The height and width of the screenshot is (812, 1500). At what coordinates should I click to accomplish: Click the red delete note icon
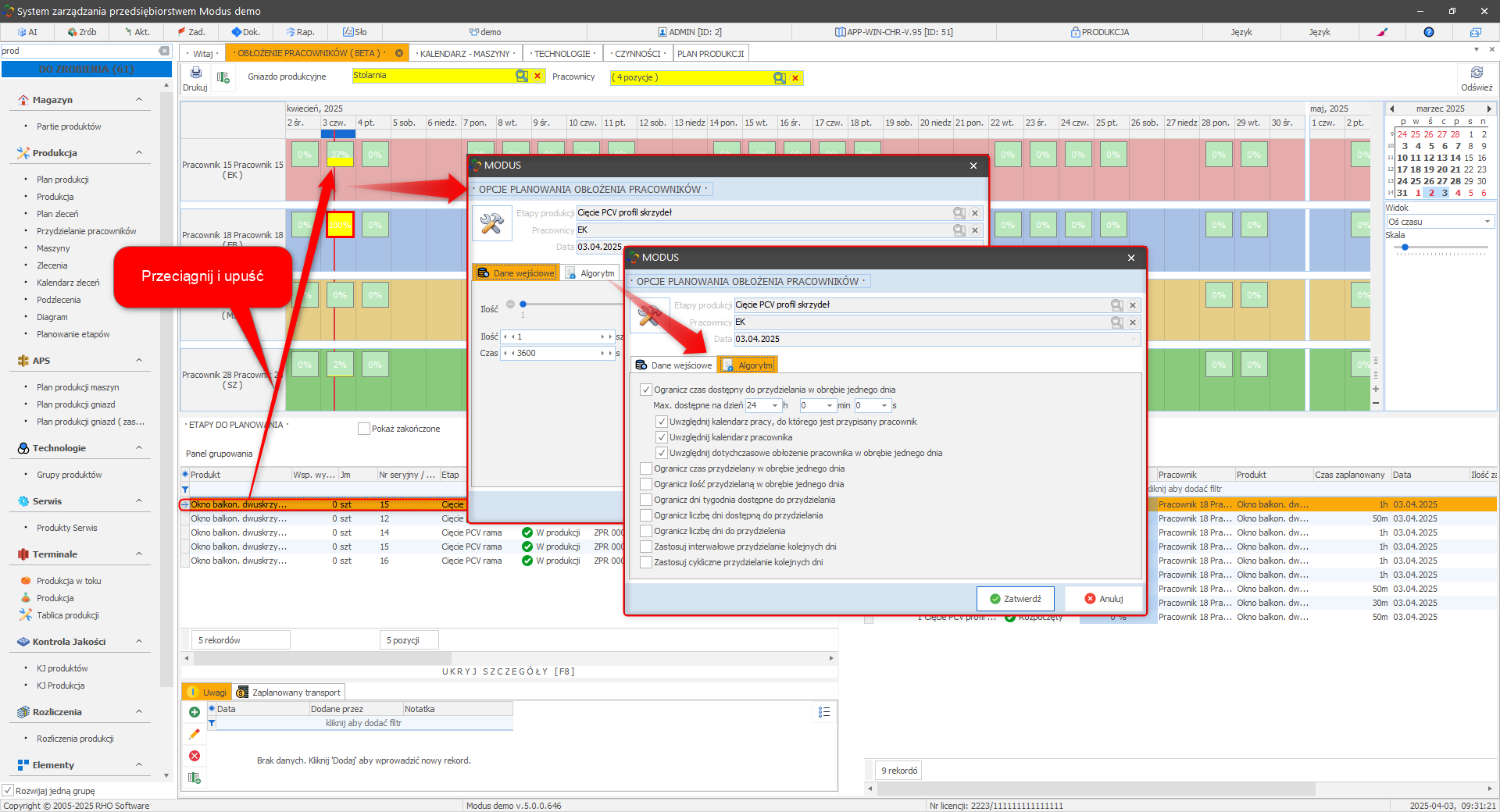coord(195,756)
